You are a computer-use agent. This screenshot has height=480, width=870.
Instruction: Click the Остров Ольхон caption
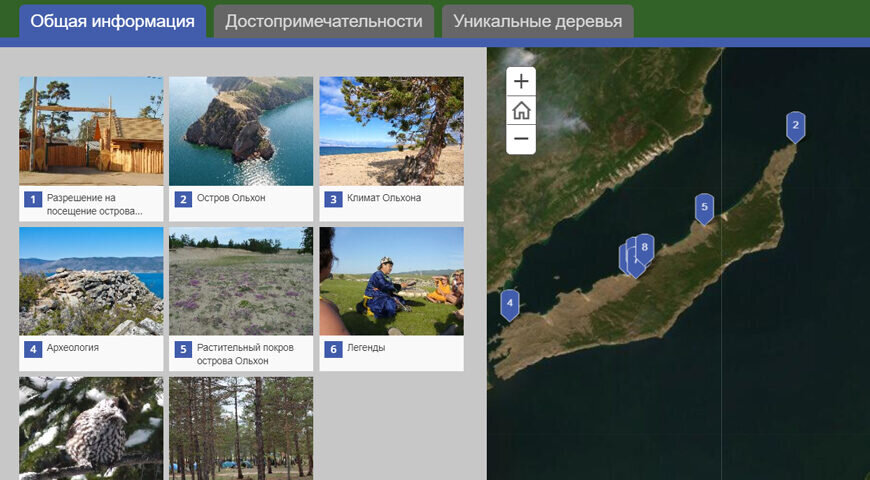pyautogui.click(x=231, y=198)
